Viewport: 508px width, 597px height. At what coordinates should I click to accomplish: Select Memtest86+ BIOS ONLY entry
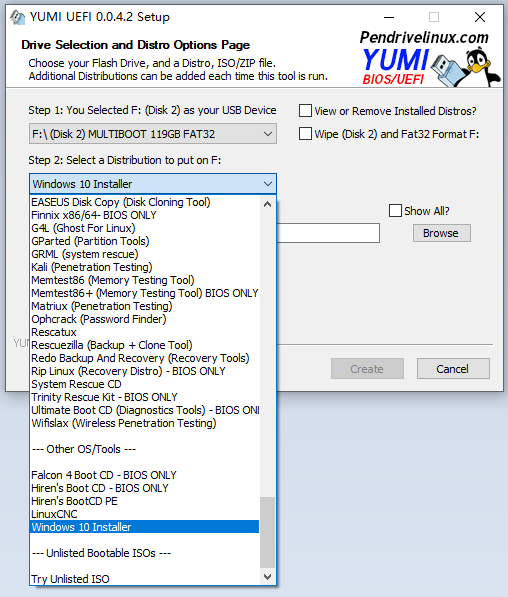(x=145, y=293)
